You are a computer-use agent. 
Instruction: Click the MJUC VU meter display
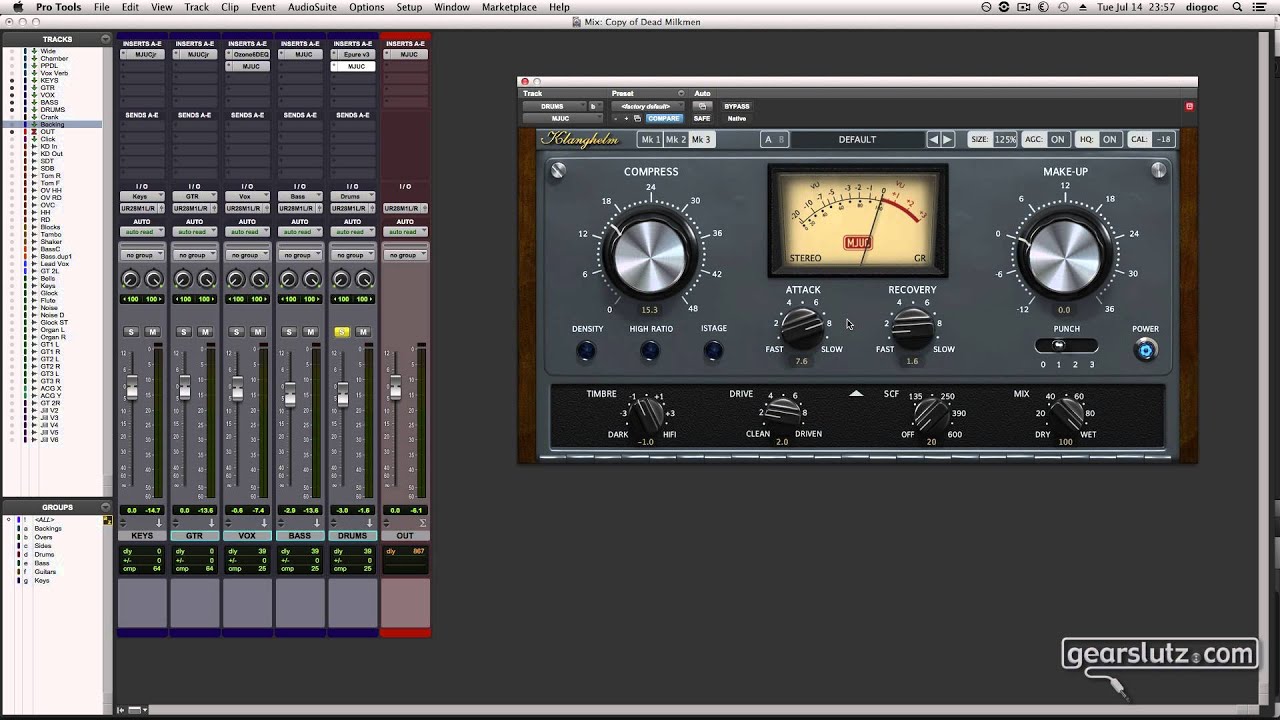[858, 221]
